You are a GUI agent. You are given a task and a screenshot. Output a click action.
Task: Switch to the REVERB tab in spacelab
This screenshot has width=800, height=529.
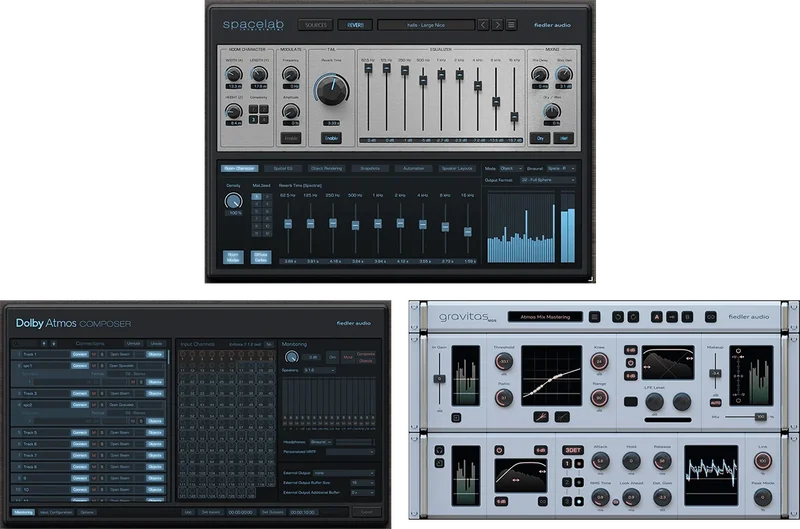click(x=355, y=24)
